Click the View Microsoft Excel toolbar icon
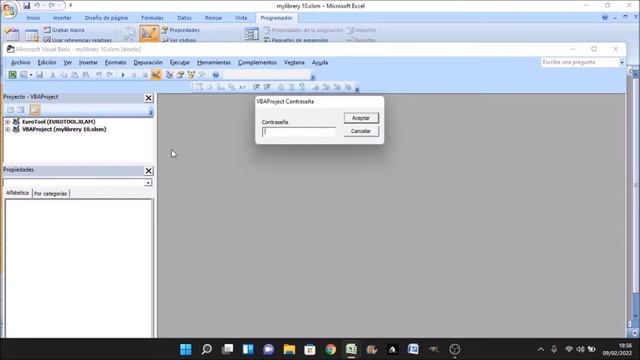 (13, 75)
